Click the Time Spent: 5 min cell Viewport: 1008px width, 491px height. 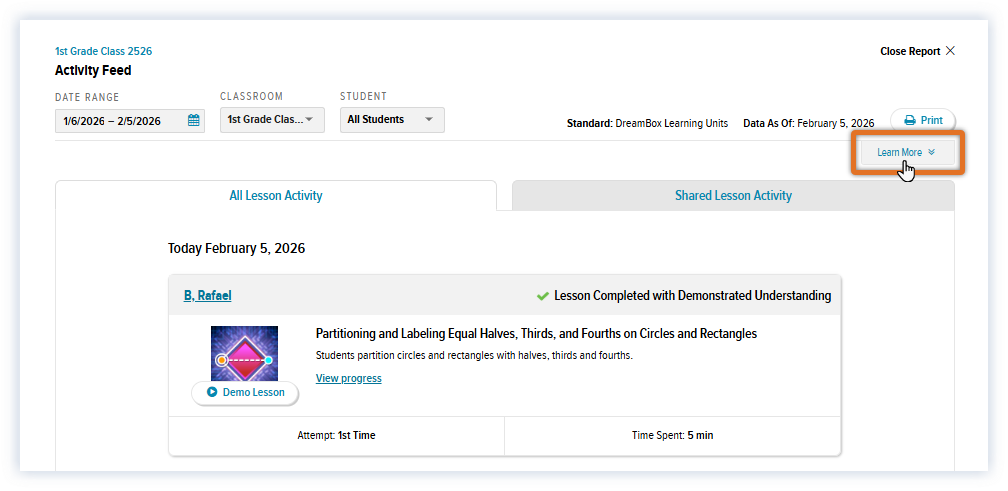pos(672,435)
